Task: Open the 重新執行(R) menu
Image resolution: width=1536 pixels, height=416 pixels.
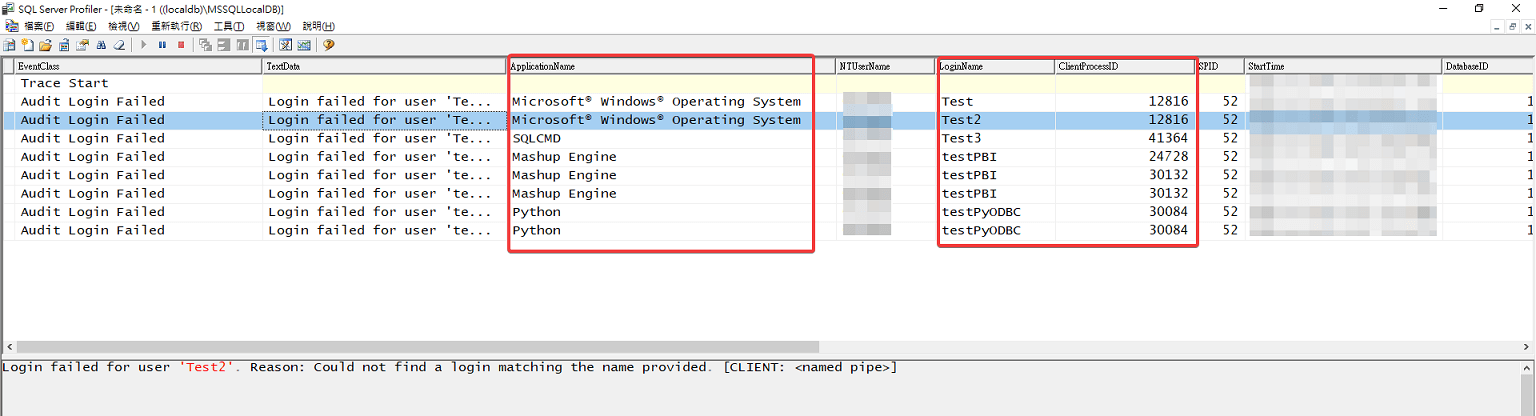Action: pos(177,26)
